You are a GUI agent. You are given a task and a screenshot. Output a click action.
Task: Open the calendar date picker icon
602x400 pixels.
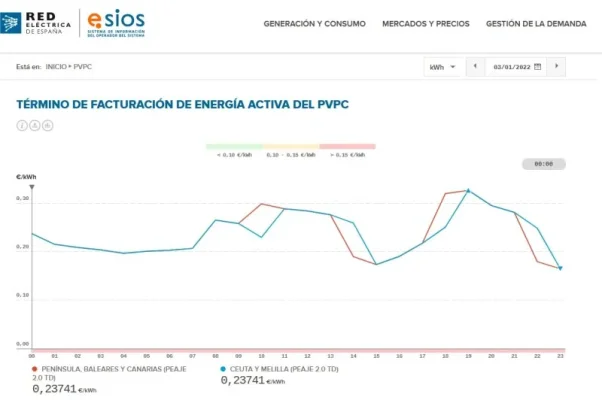coord(538,67)
